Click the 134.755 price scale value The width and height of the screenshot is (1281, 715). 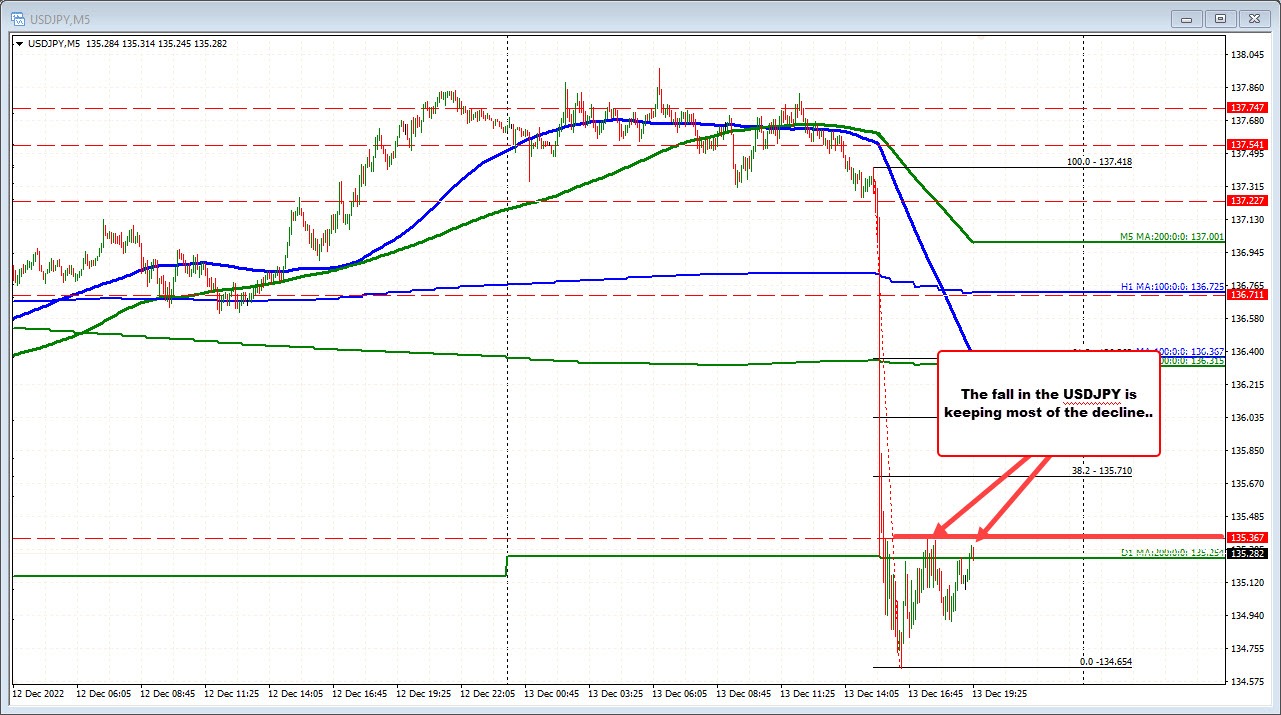click(x=1246, y=649)
